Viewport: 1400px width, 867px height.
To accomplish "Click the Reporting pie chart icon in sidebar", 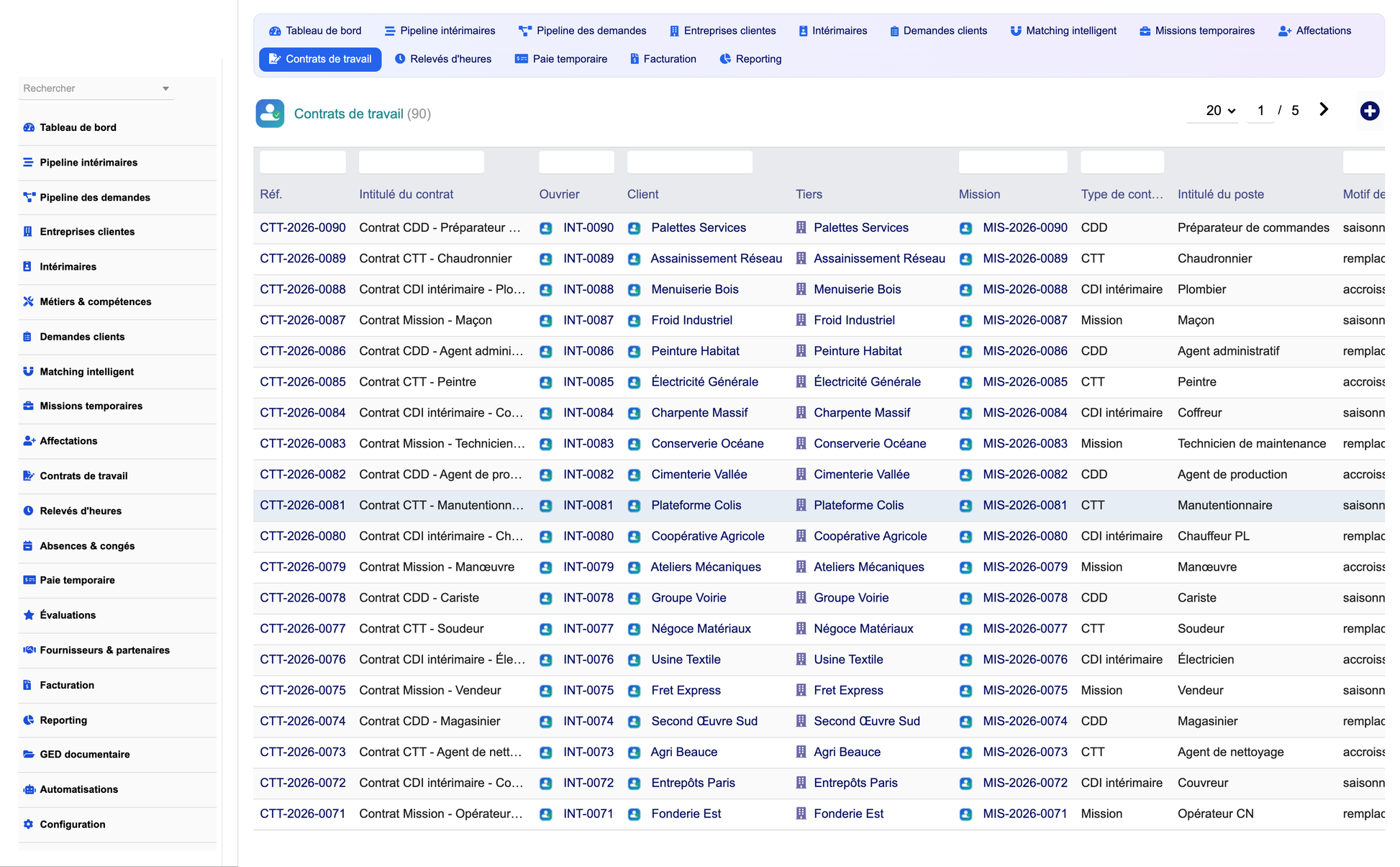I will tap(29, 720).
